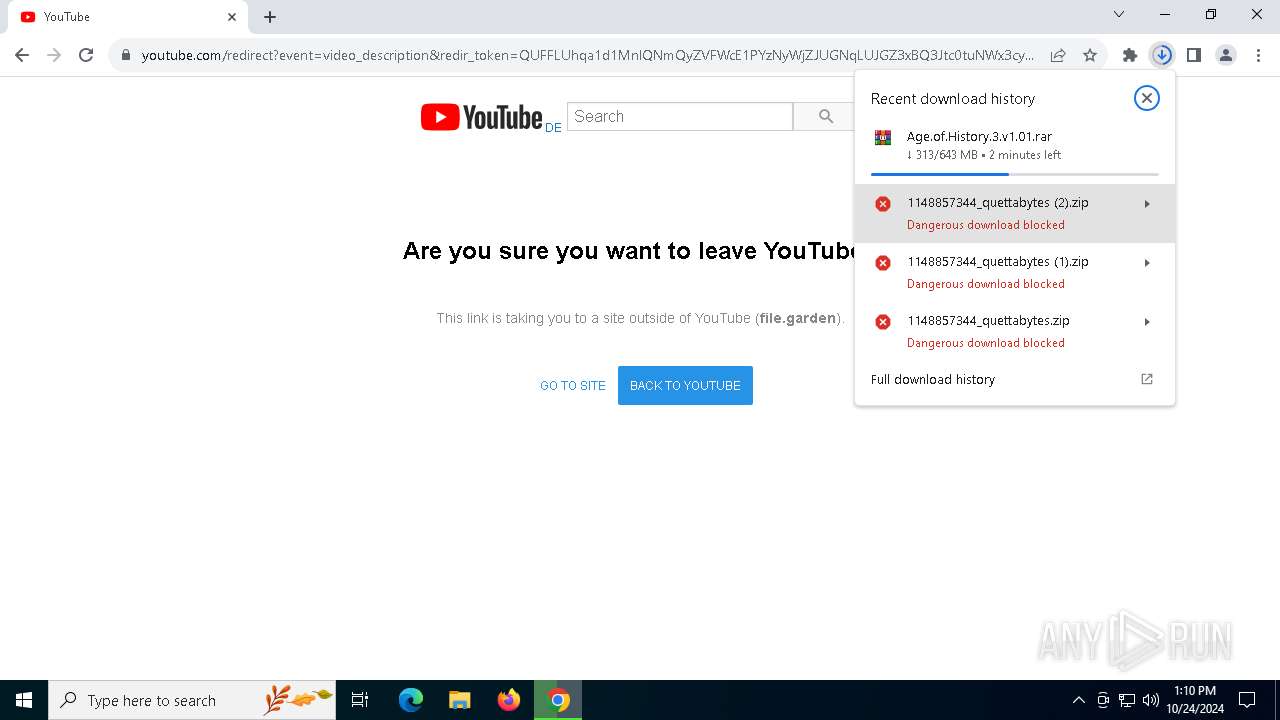Close the YouTube tab

click(x=232, y=17)
